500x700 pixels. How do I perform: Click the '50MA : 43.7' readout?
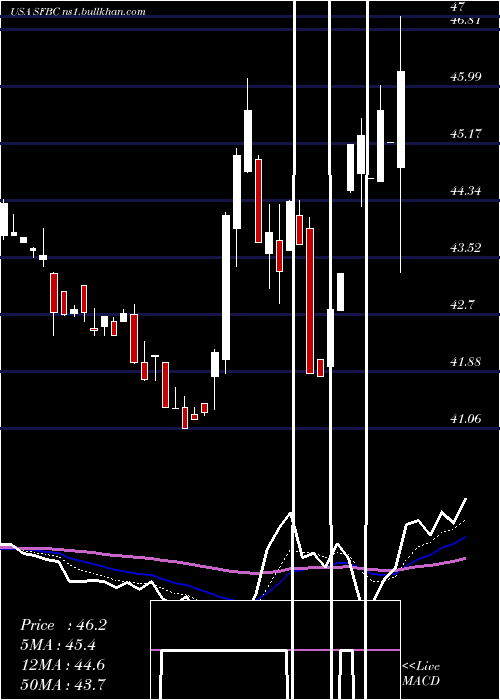pos(62,684)
